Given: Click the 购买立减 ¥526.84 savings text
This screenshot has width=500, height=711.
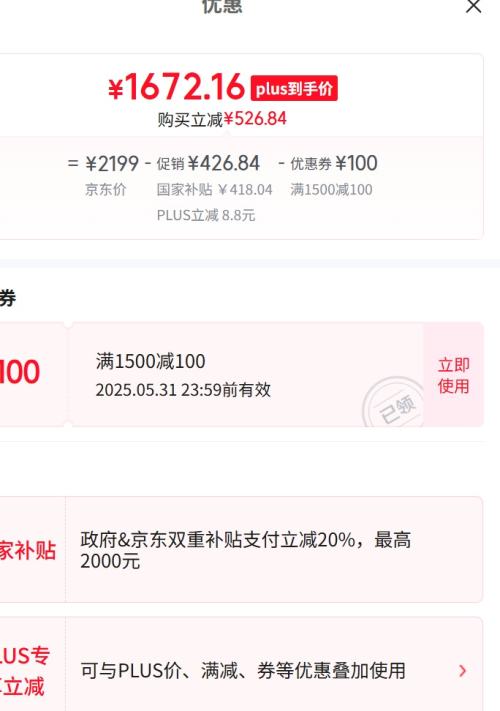Looking at the screenshot, I should pyautogui.click(x=222, y=119).
